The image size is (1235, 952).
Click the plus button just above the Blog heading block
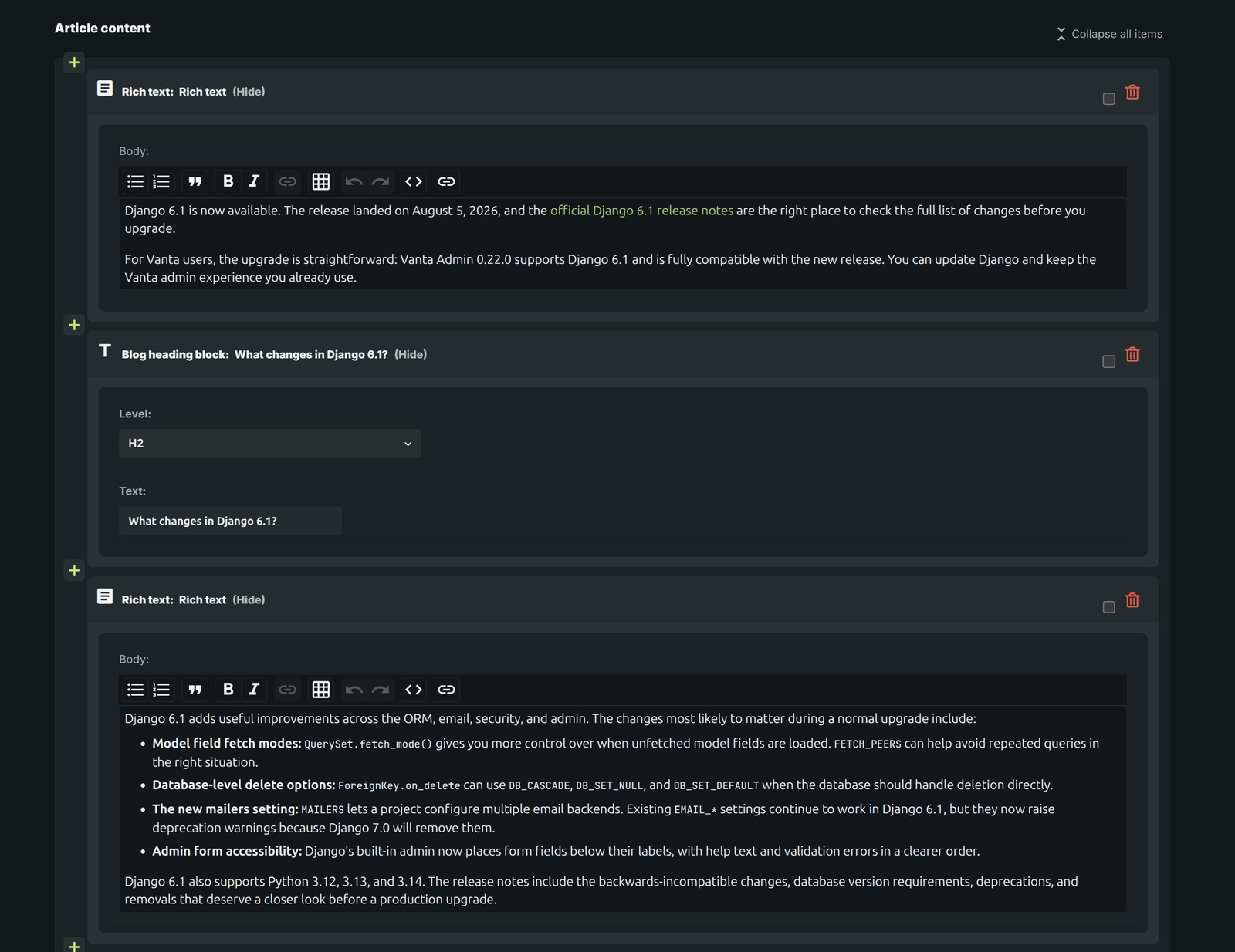pyautogui.click(x=74, y=325)
